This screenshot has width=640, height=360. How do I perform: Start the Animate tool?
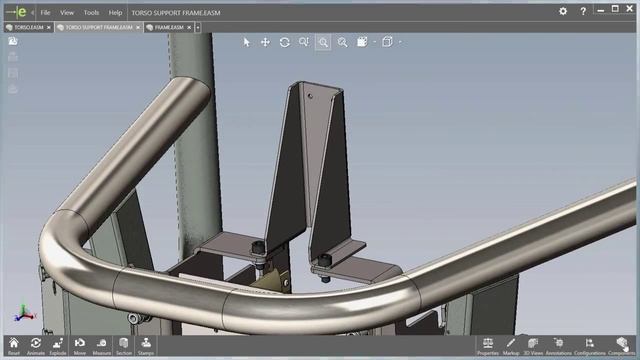36,346
